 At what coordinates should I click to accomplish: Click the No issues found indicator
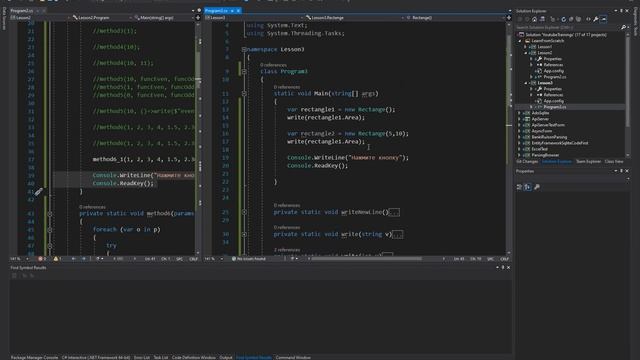[249, 259]
